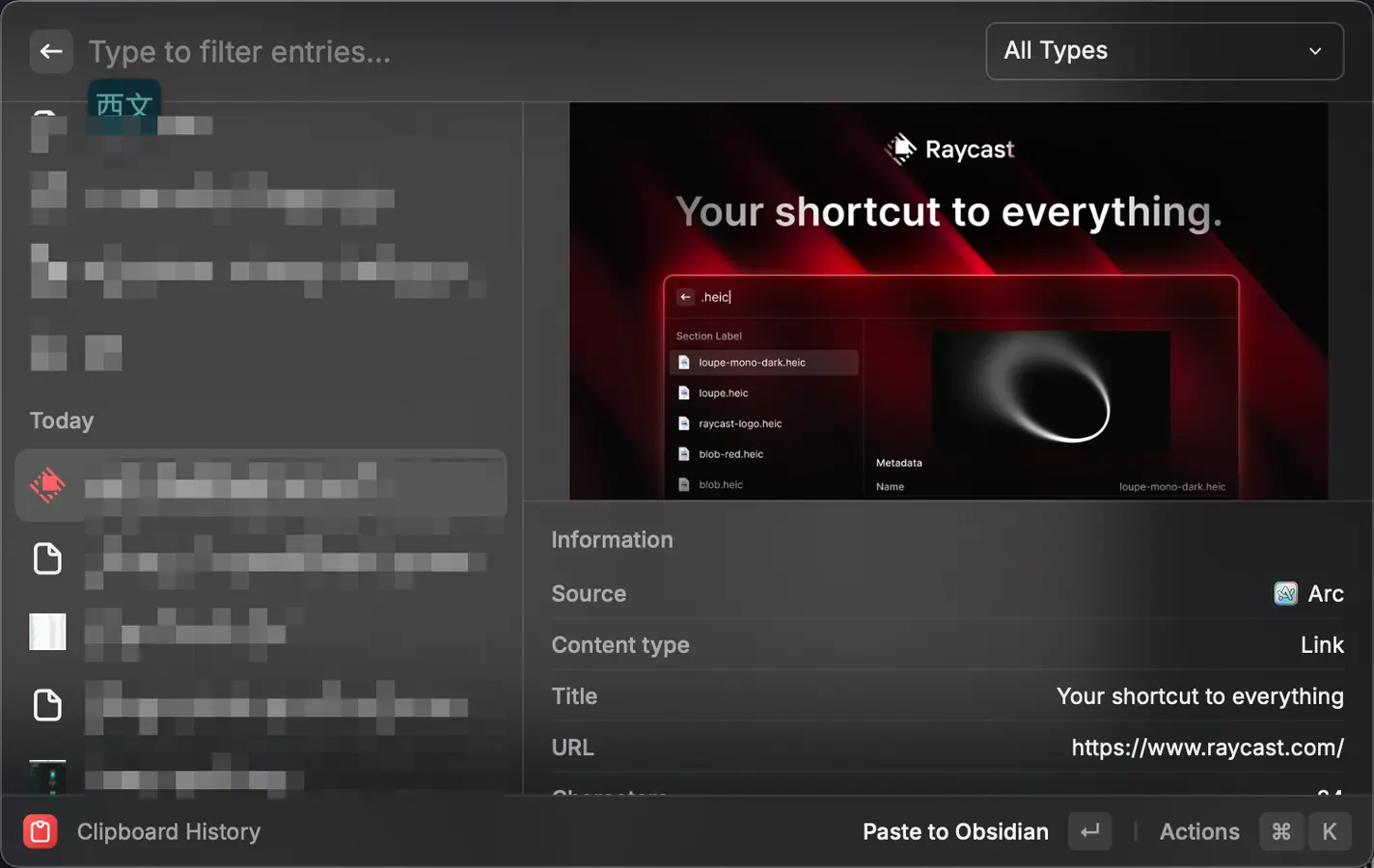Click the Command key shortcut icon
1374x868 pixels.
coord(1281,831)
